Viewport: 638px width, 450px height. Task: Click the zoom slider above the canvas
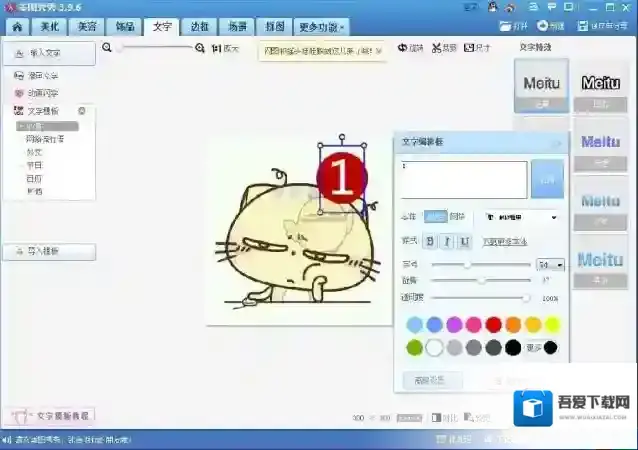point(155,48)
